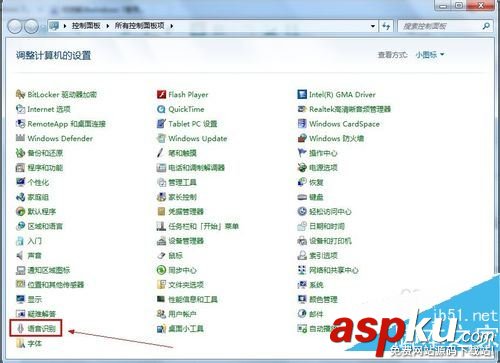Image resolution: width=500 pixels, height=363 pixels.
Task: Open 声音 speaker icon
Action: [20, 256]
